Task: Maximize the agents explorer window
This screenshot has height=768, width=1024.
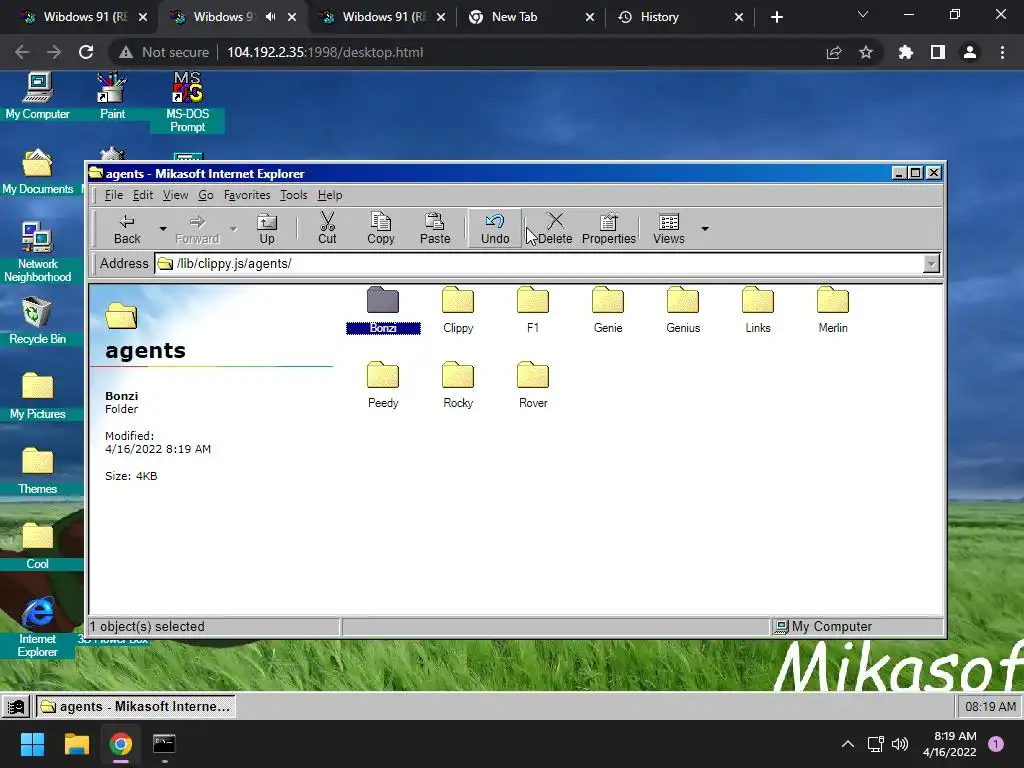Action: (x=916, y=173)
